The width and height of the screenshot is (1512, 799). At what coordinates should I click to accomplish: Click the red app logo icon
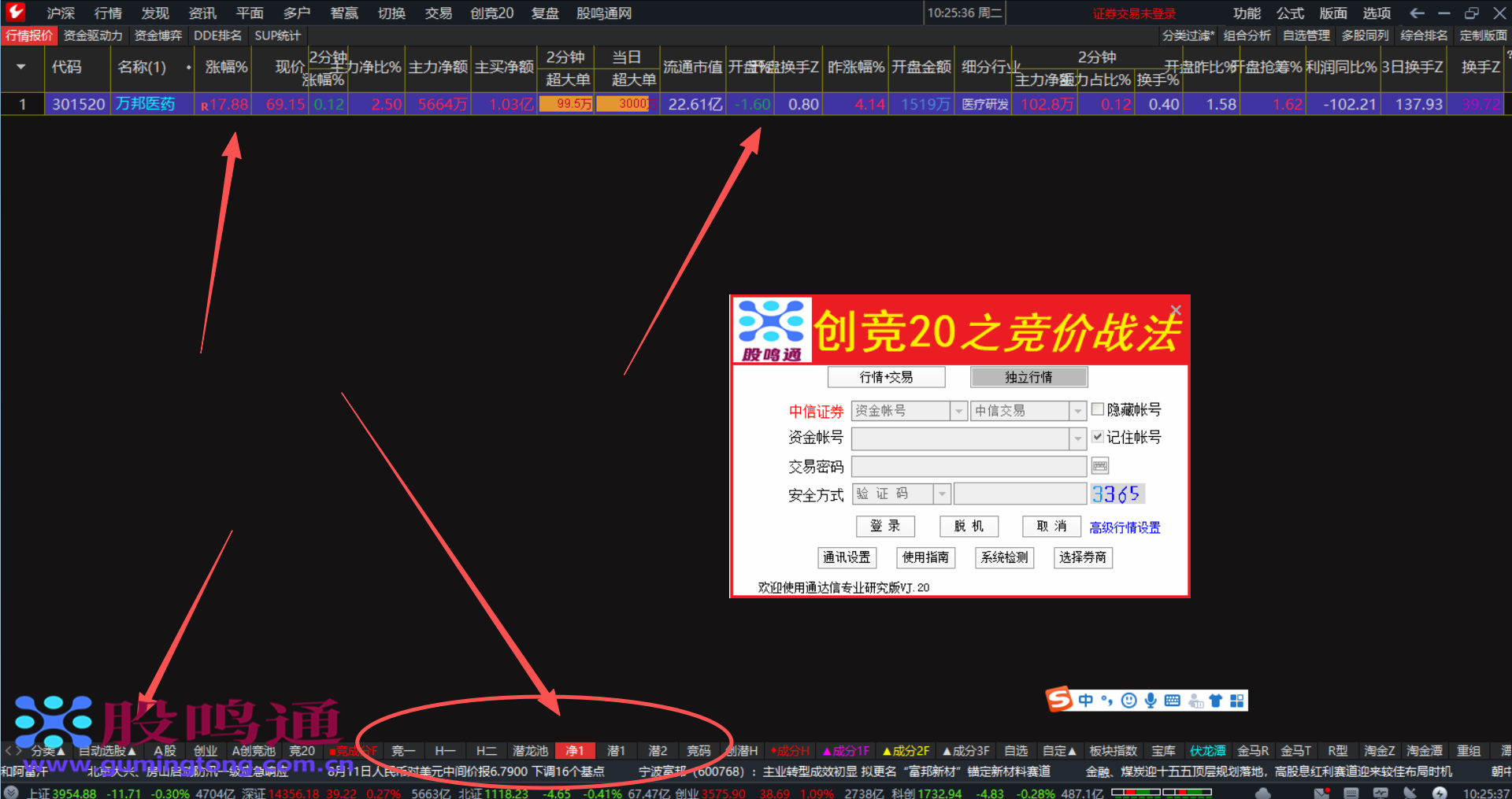point(15,13)
